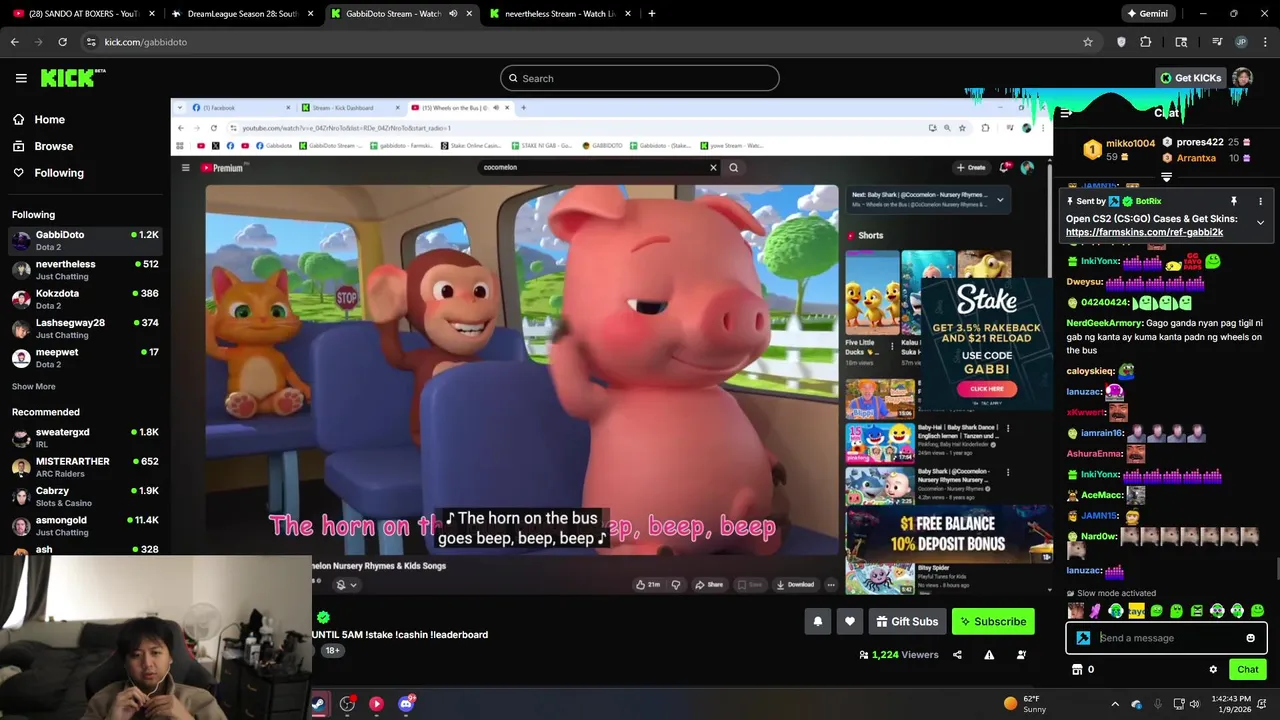Click Gift Subs button

pos(907,621)
